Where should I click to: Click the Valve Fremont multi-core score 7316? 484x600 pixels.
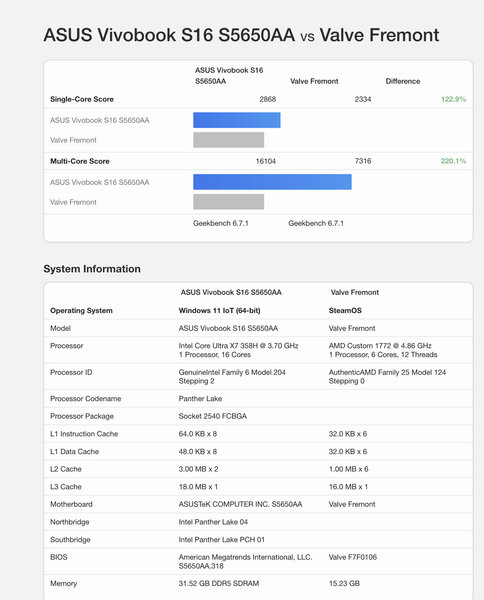coord(363,161)
